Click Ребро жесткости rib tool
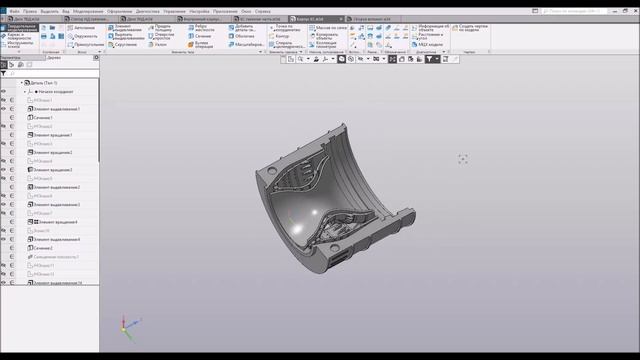The height and width of the screenshot is (360, 640). point(201,28)
